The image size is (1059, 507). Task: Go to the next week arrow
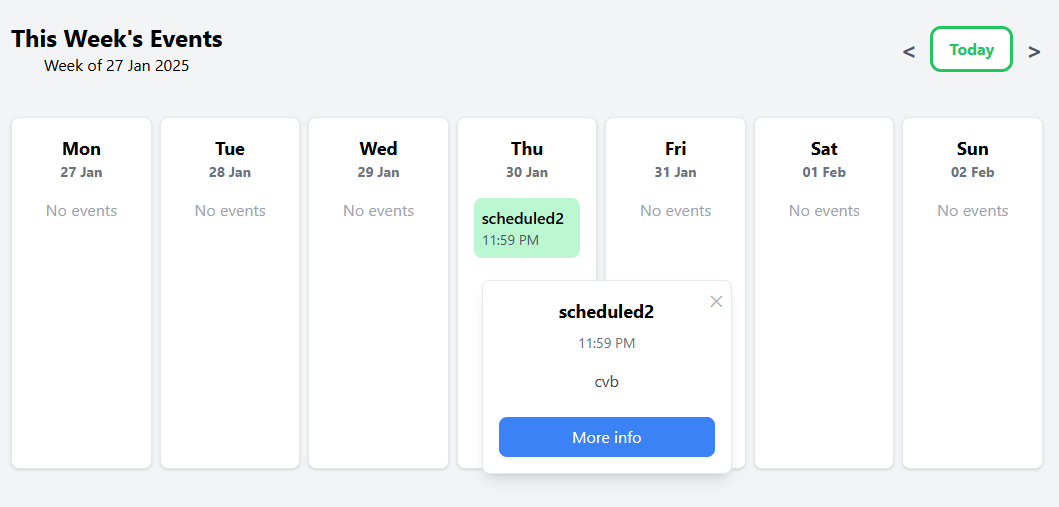1034,51
